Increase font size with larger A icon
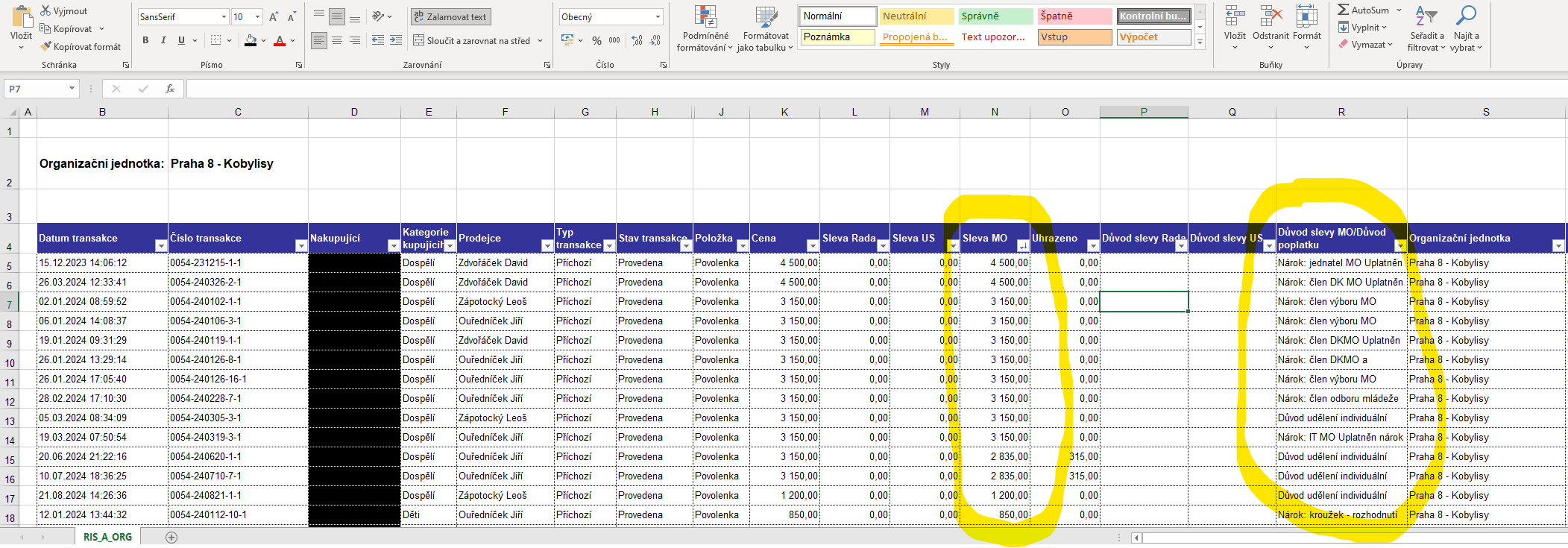This screenshot has height=548, width=1568. pos(274,16)
